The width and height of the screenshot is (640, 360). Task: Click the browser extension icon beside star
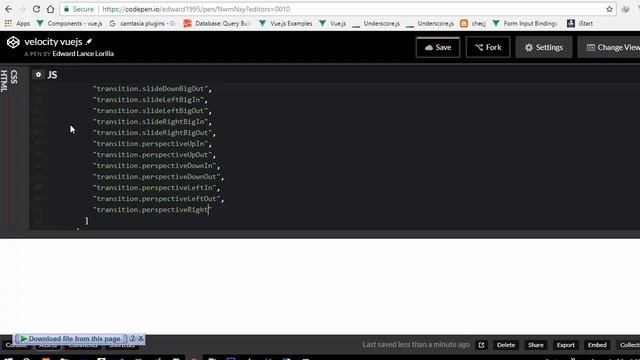pos(626,9)
